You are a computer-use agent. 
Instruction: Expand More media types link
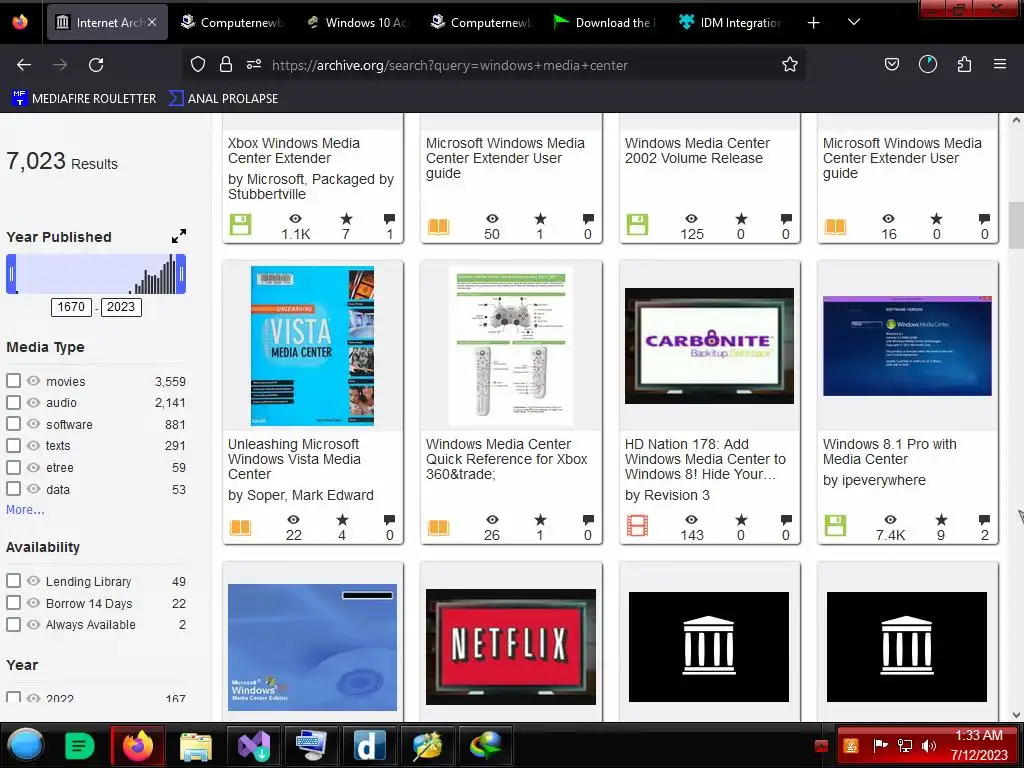coord(25,509)
